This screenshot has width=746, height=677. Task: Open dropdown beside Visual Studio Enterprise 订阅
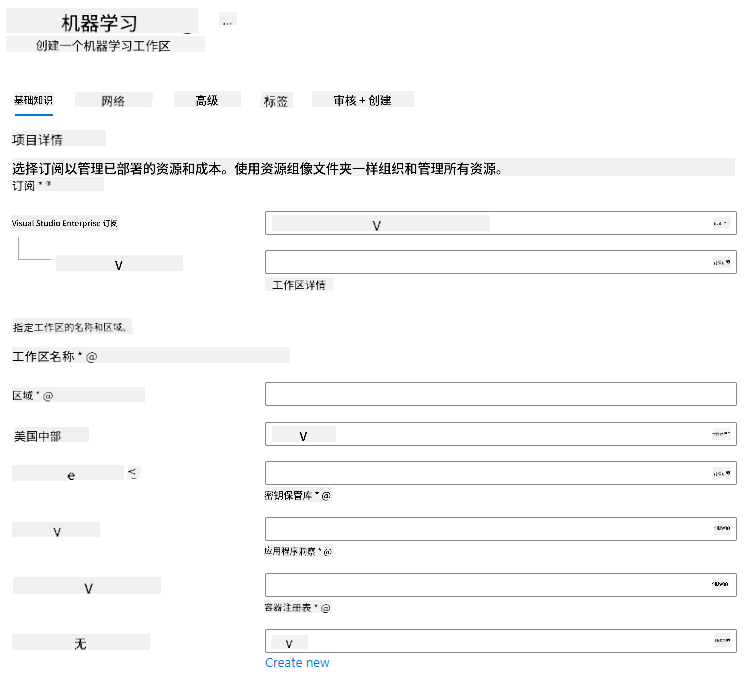(x=501, y=223)
